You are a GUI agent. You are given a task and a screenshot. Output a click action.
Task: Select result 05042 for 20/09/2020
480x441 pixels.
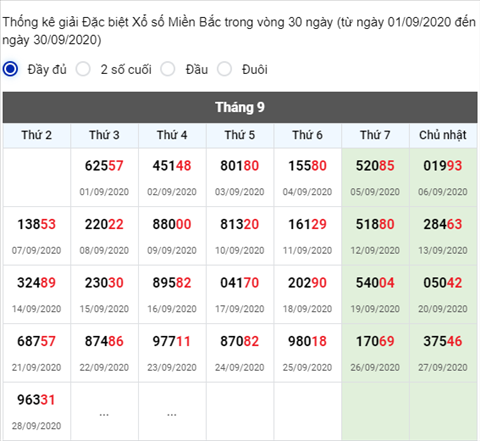[443, 283]
